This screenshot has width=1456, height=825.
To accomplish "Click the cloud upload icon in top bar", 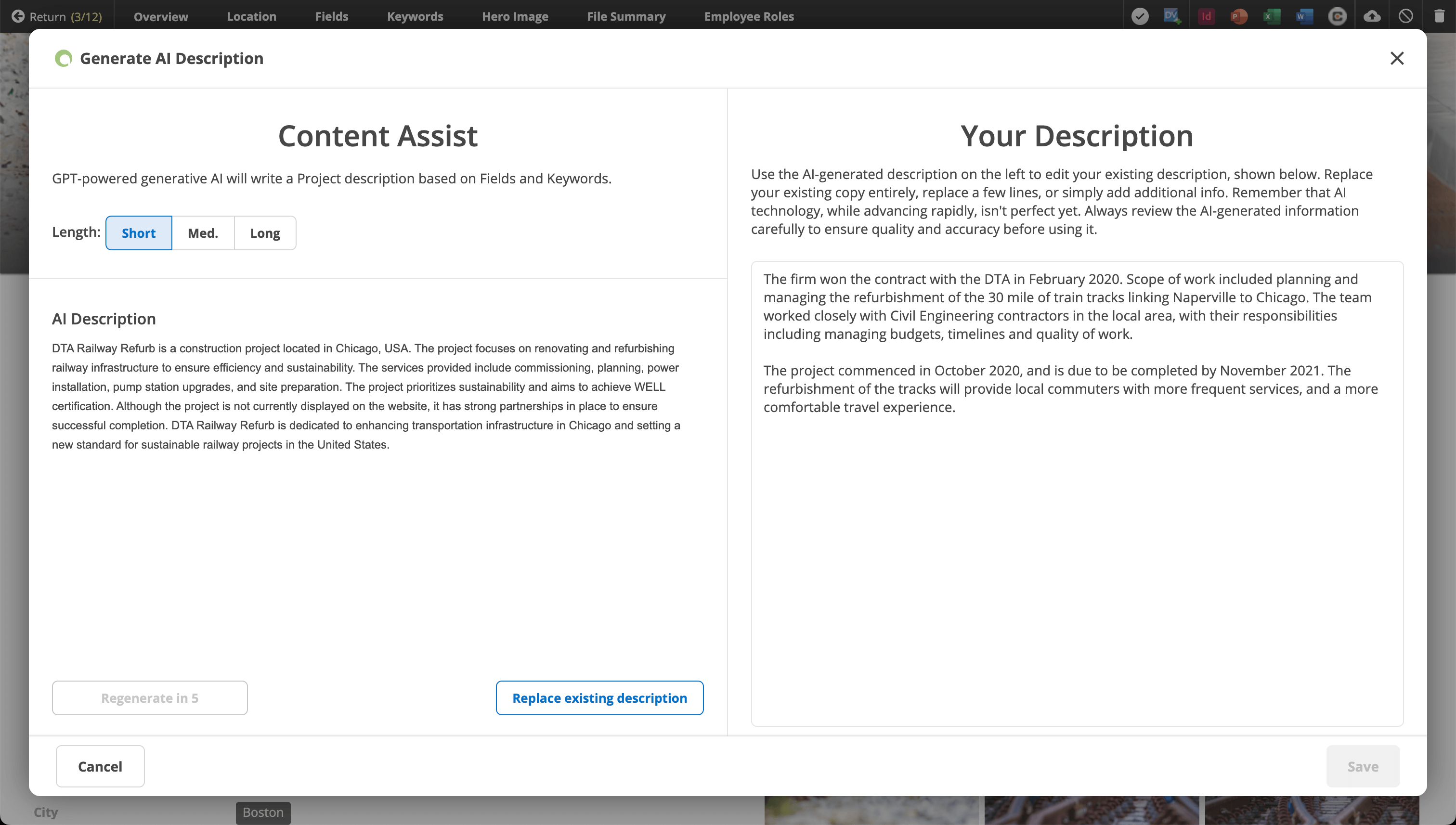I will [1371, 15].
